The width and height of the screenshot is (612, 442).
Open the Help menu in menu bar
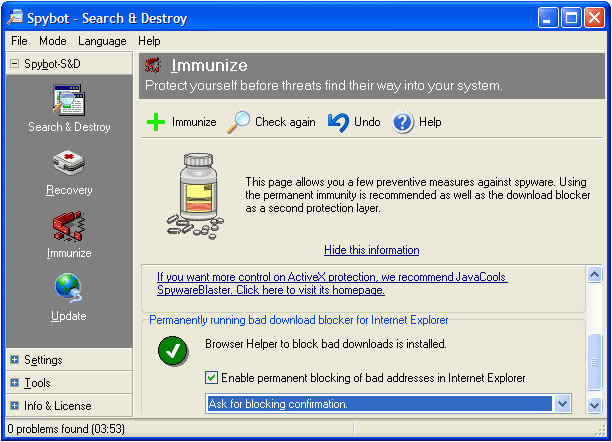(149, 41)
